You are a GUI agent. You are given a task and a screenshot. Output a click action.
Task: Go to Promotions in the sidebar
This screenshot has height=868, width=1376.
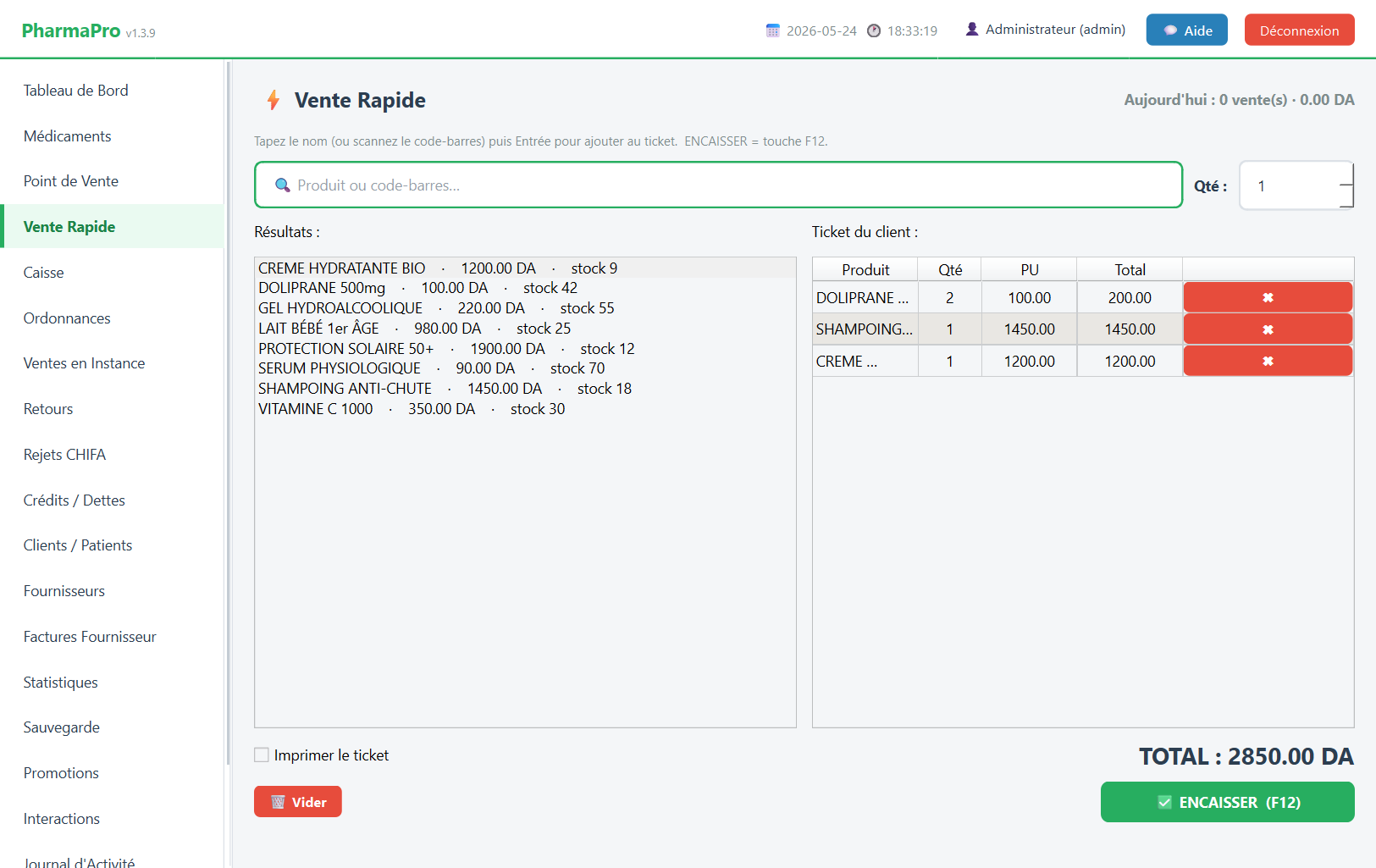(113, 773)
